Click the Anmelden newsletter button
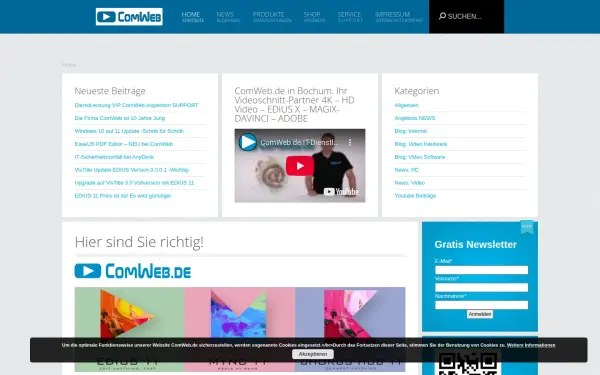This screenshot has width=600, height=375. coord(480,314)
